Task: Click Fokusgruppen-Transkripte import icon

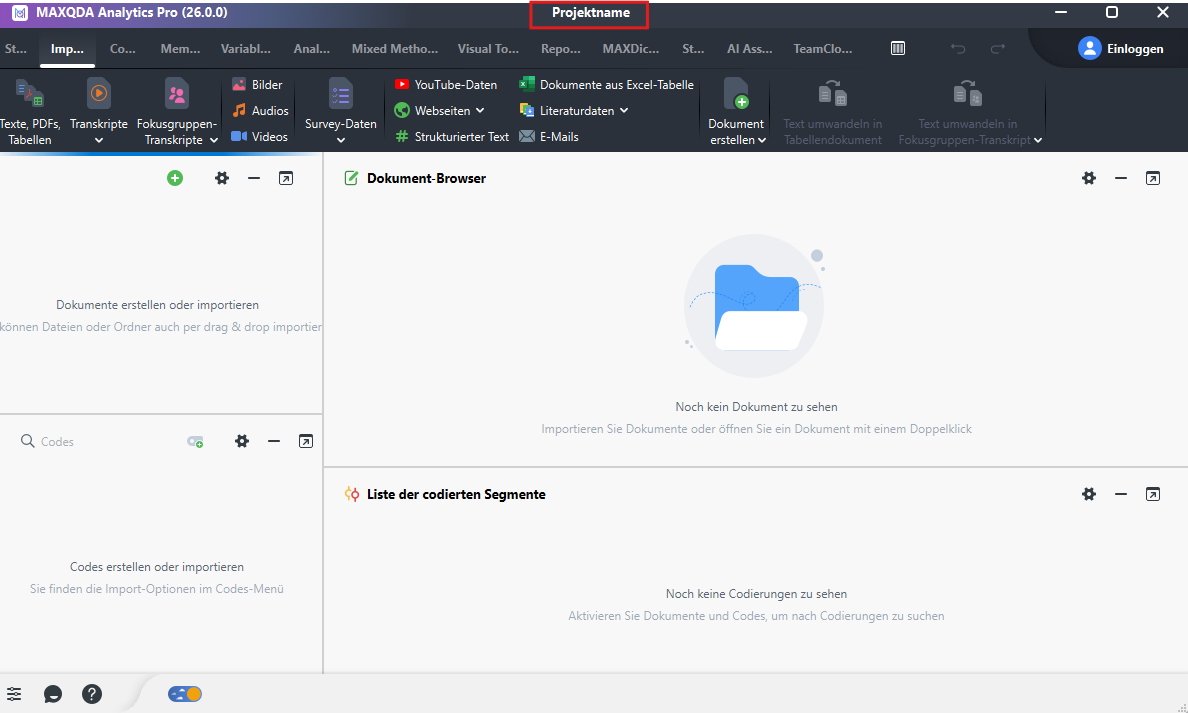Action: pos(177,94)
